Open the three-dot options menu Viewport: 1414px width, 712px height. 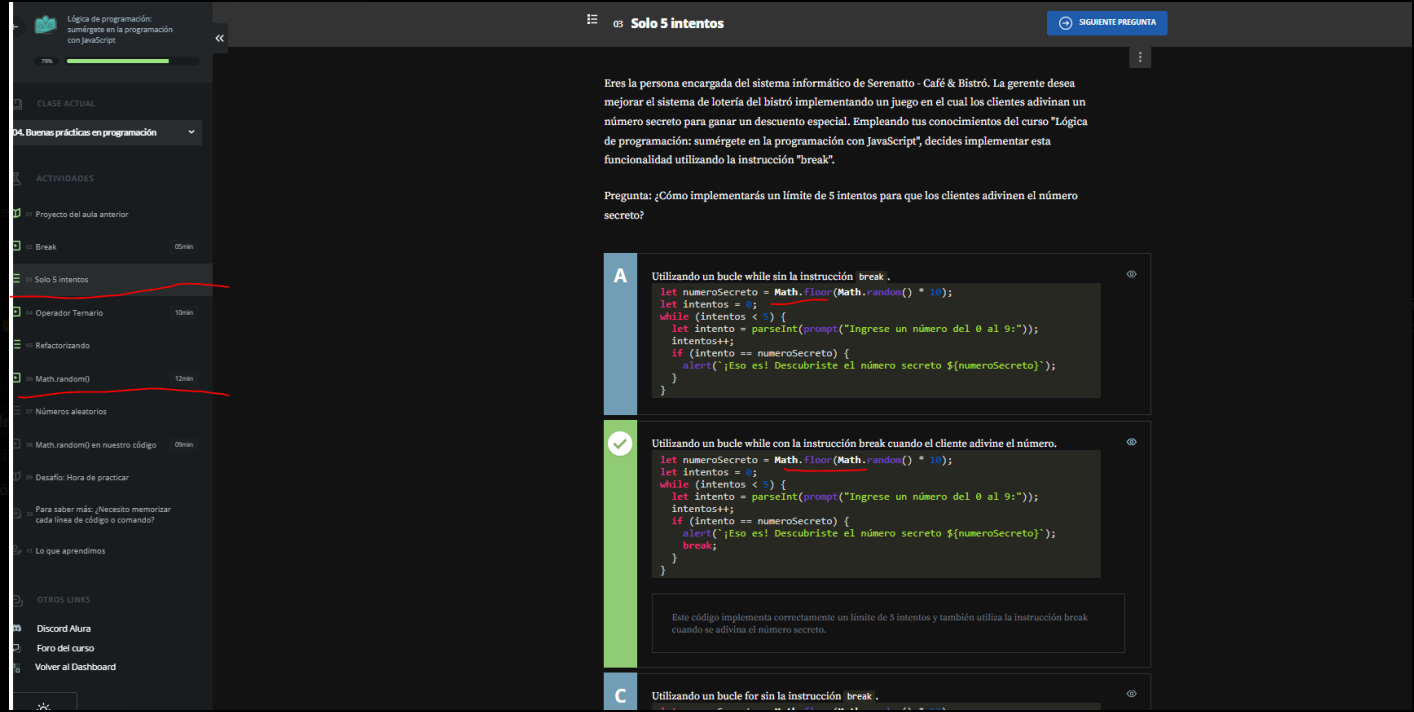(x=1140, y=57)
